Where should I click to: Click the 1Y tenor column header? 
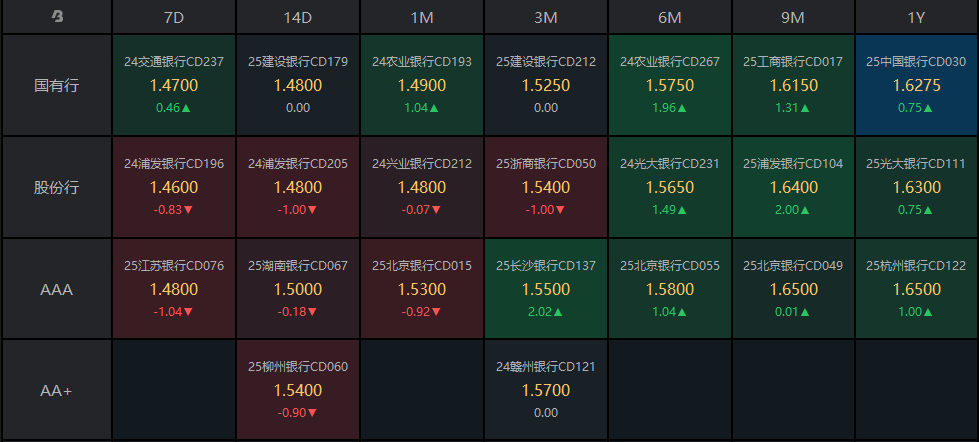click(916, 17)
